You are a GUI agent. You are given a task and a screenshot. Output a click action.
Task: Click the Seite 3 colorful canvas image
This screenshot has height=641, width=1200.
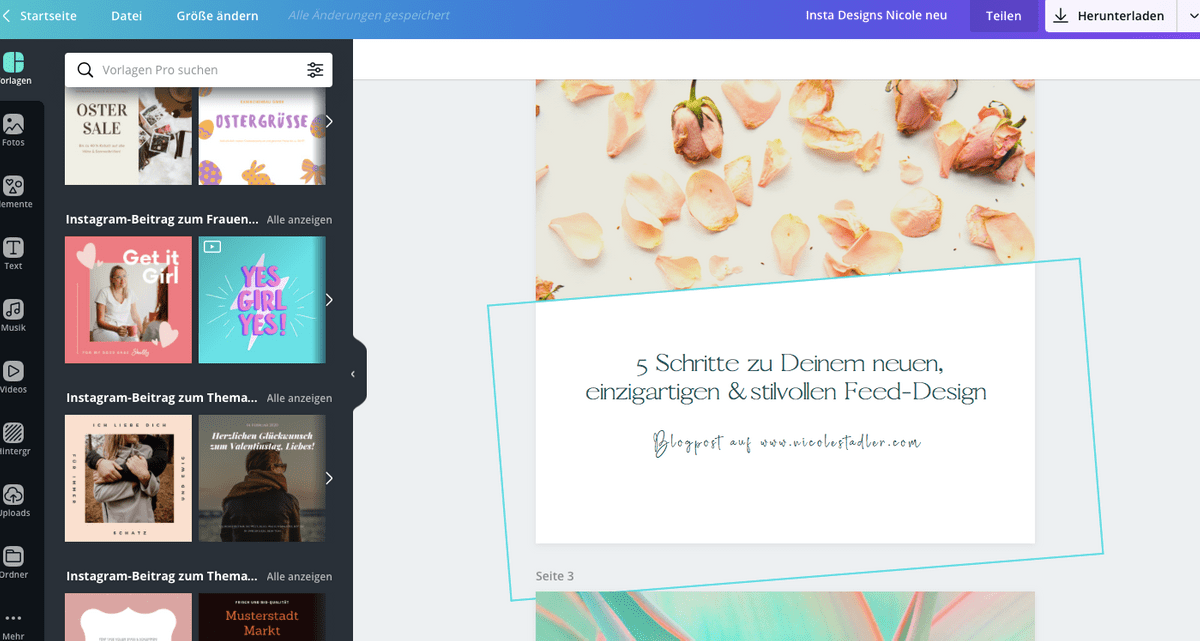(x=785, y=616)
